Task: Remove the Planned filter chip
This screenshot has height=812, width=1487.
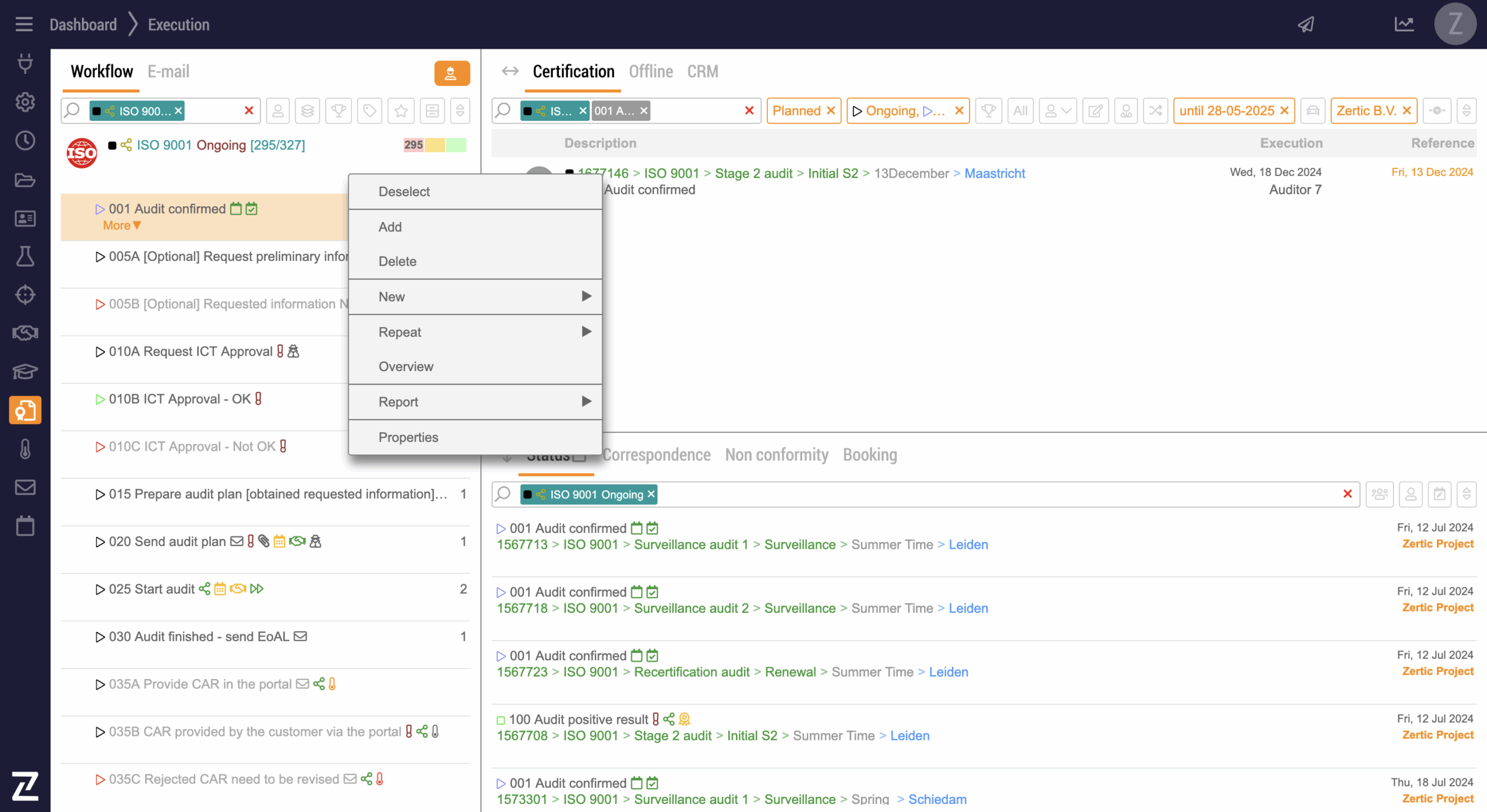Action: [831, 111]
